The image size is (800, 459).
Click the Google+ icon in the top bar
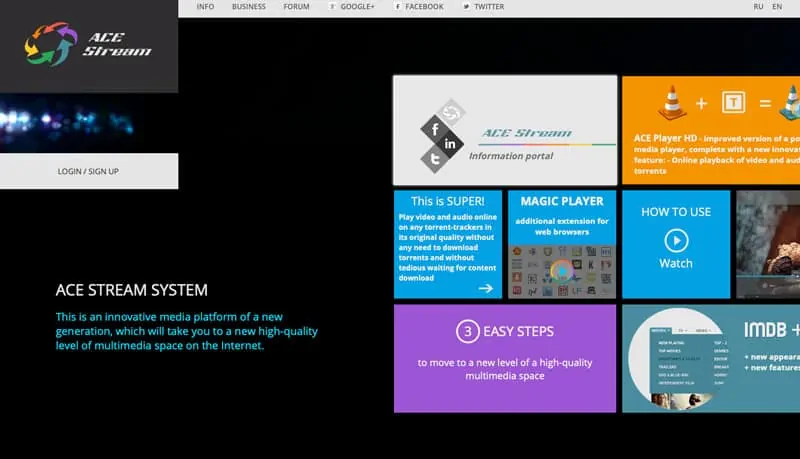(333, 7)
